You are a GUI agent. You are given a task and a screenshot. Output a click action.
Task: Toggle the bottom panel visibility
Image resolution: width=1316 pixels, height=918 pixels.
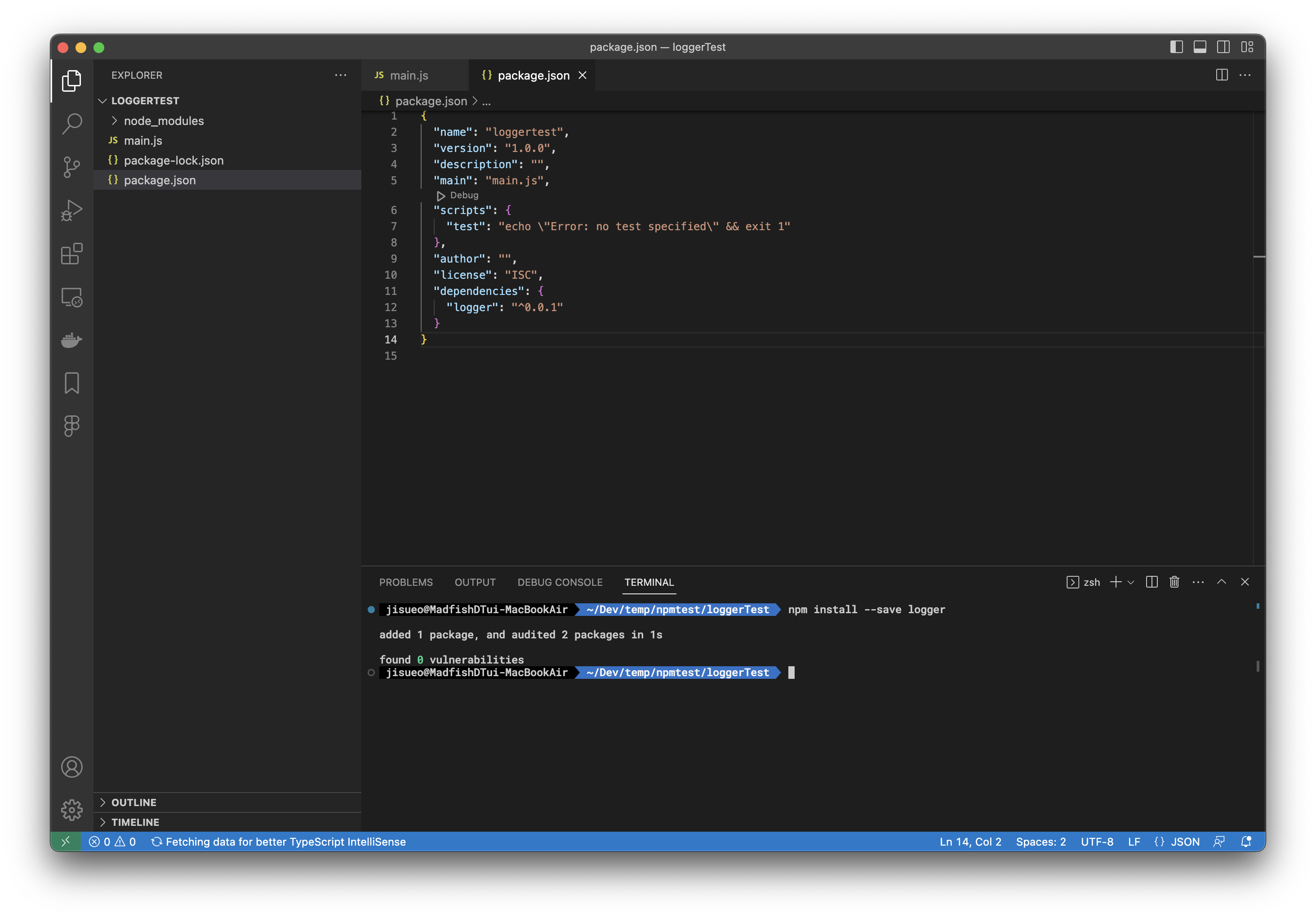click(x=1200, y=47)
